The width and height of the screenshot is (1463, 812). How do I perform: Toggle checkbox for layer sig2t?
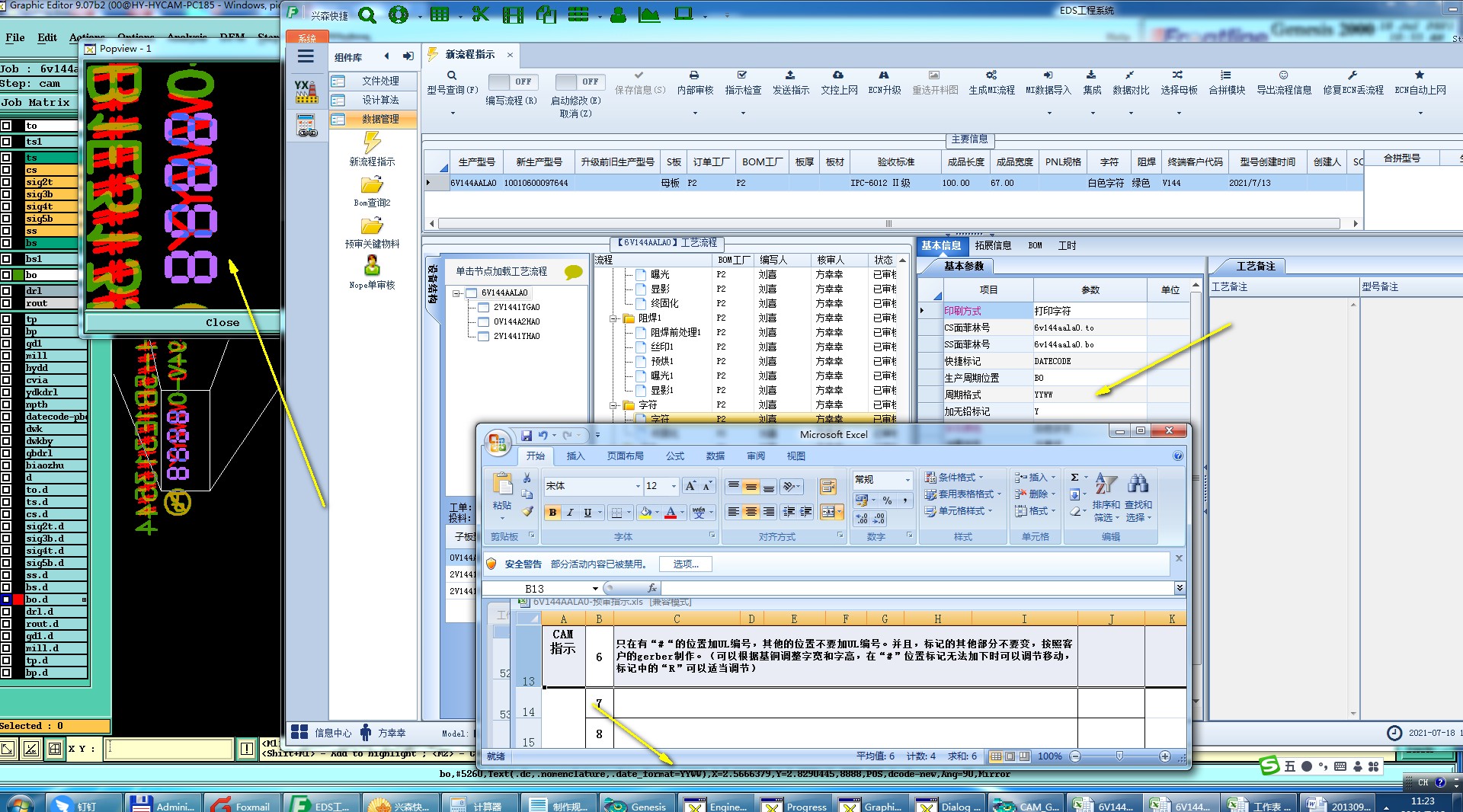6,182
